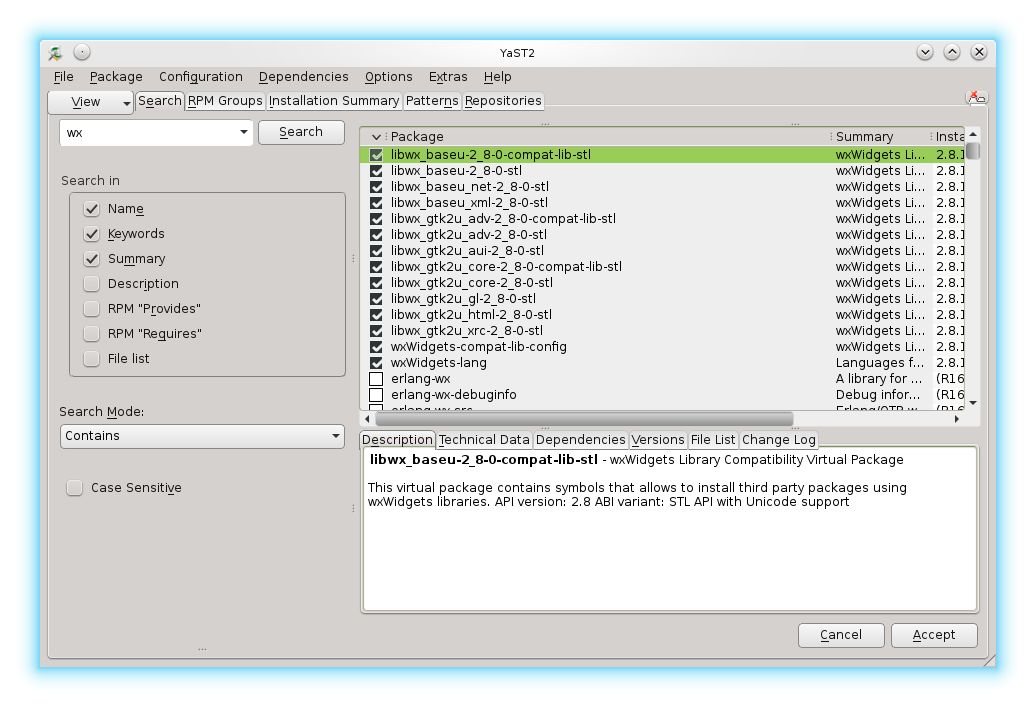The image size is (1036, 707).
Task: Click the vertical scrollbar thumb of package list
Action: coord(973,151)
